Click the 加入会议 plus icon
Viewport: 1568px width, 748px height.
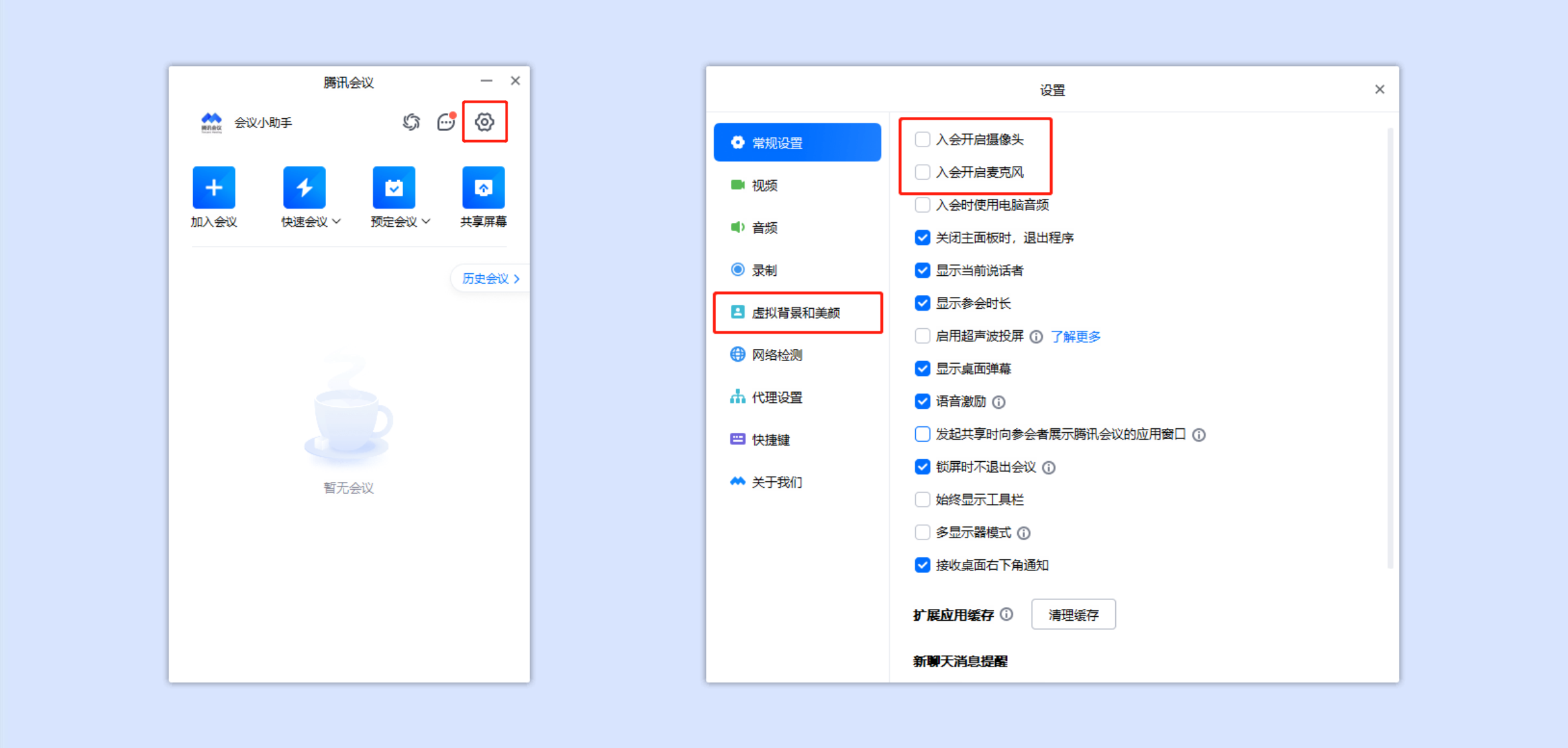(214, 187)
